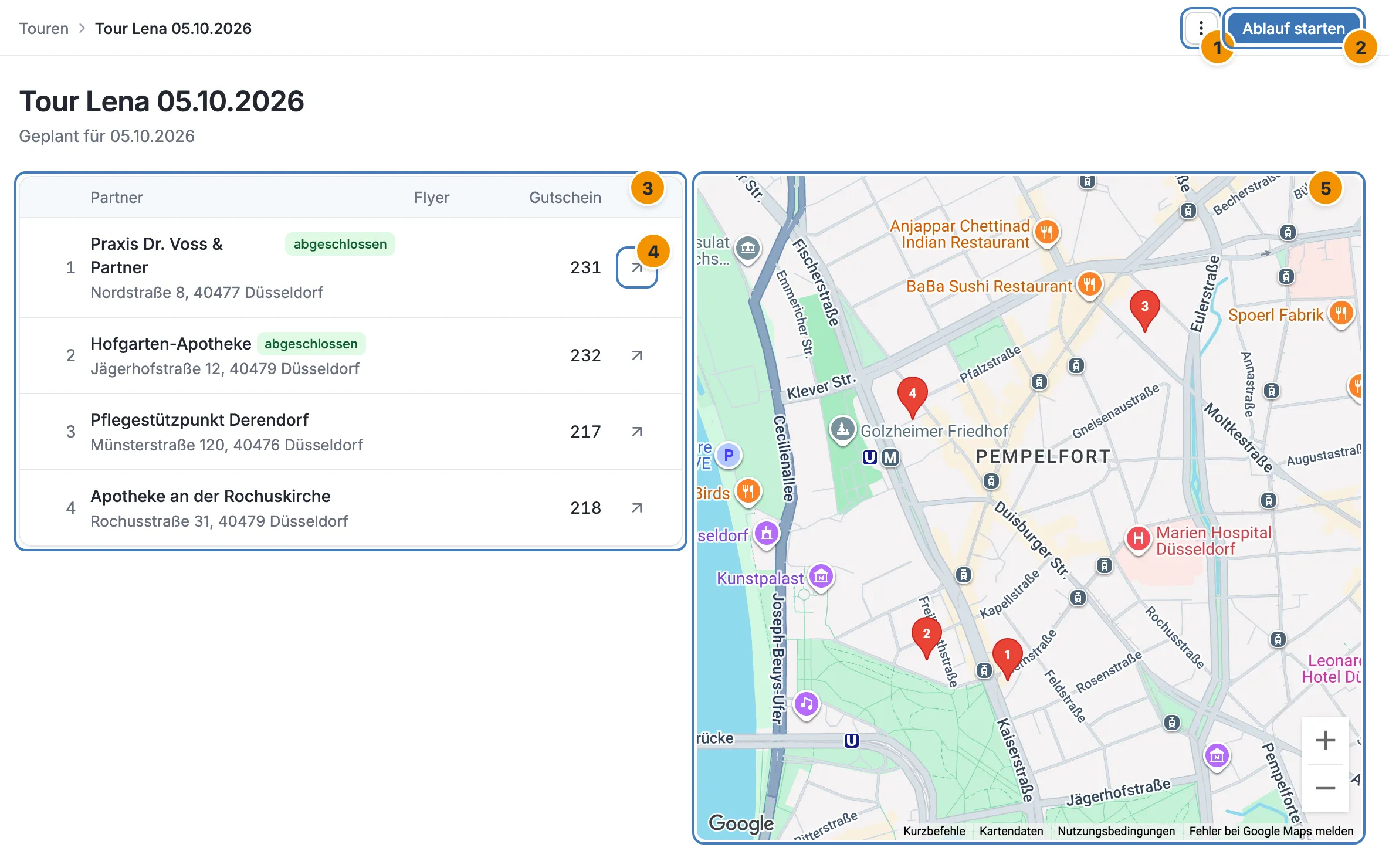Open the three-dot more options menu
The image size is (1389, 868).
pos(1201,28)
